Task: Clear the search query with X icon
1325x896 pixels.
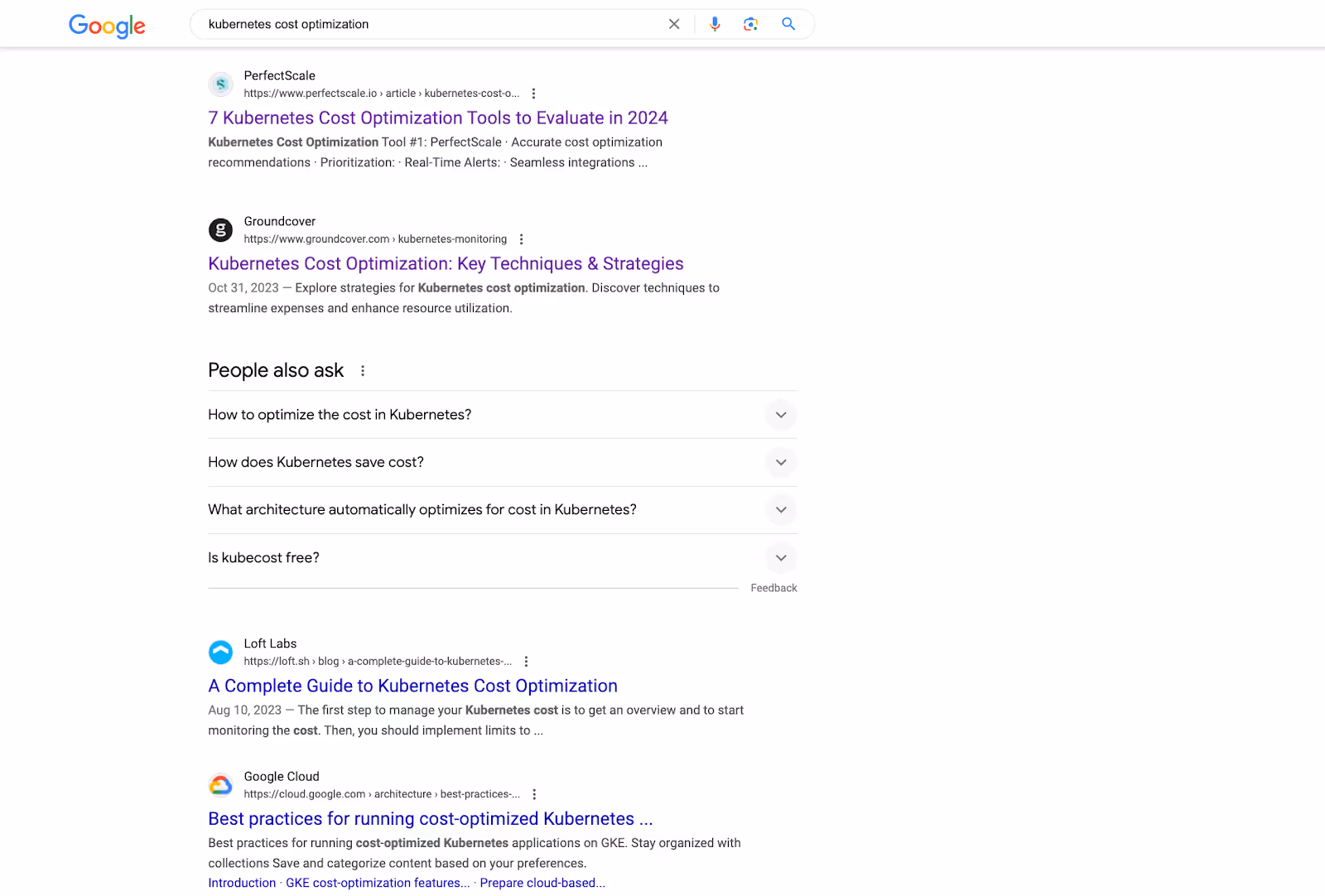Action: pos(674,24)
